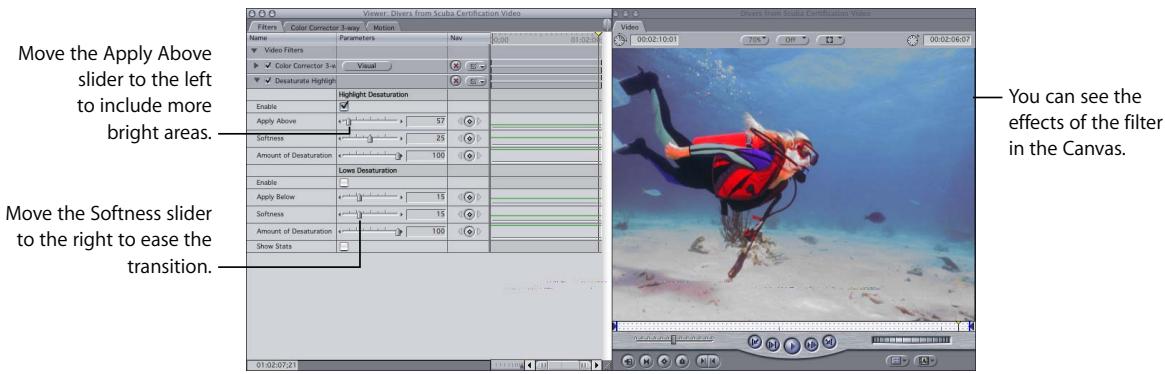Check the Lows Desaturation Enable checkbox
1165x374 pixels.
[x=344, y=182]
